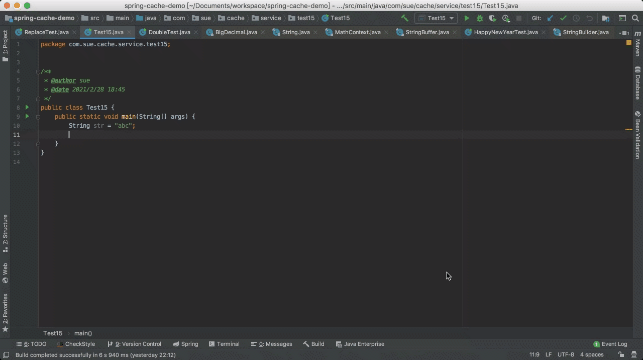
Task: Open the UTF-8 encoding selector
Action: pyautogui.click(x=565, y=355)
